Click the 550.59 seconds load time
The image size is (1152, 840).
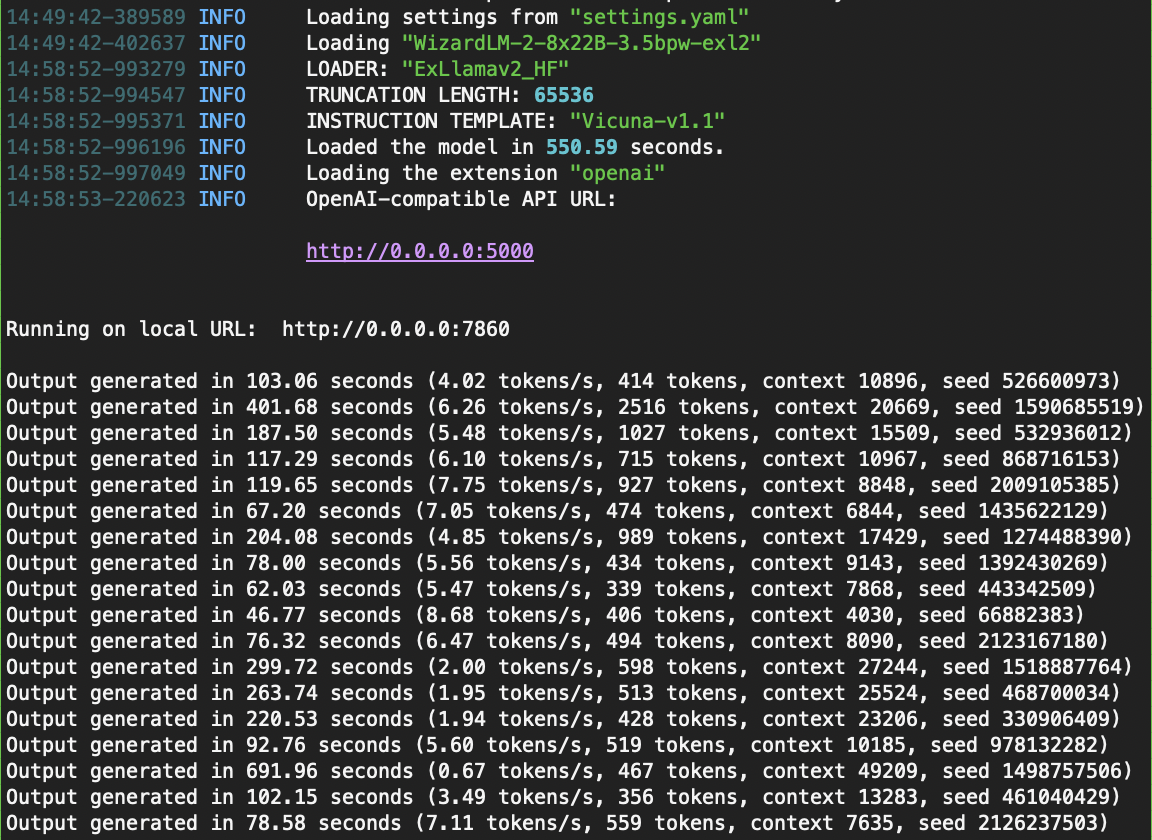(x=576, y=147)
